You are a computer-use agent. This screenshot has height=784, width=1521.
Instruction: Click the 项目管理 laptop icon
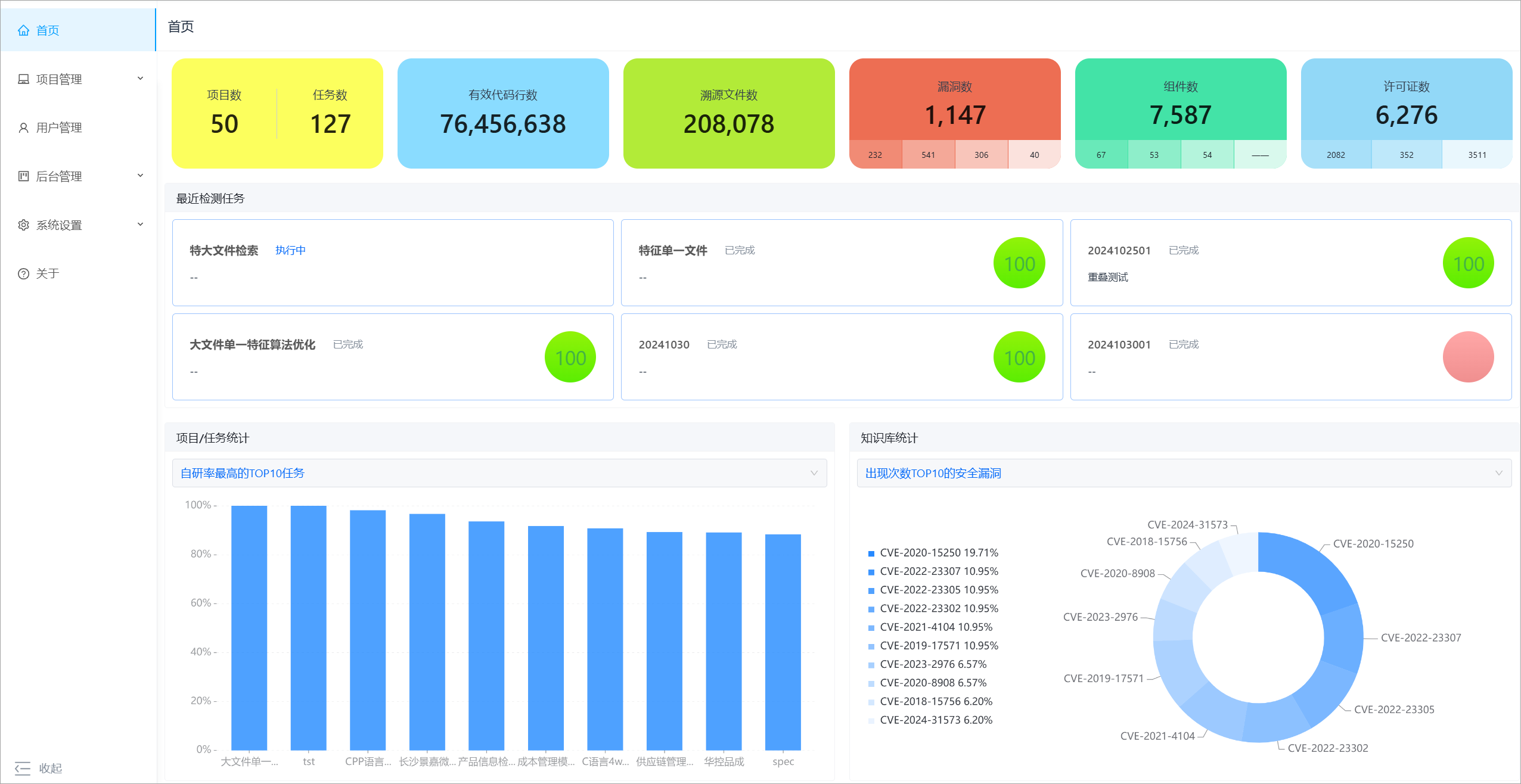23,79
